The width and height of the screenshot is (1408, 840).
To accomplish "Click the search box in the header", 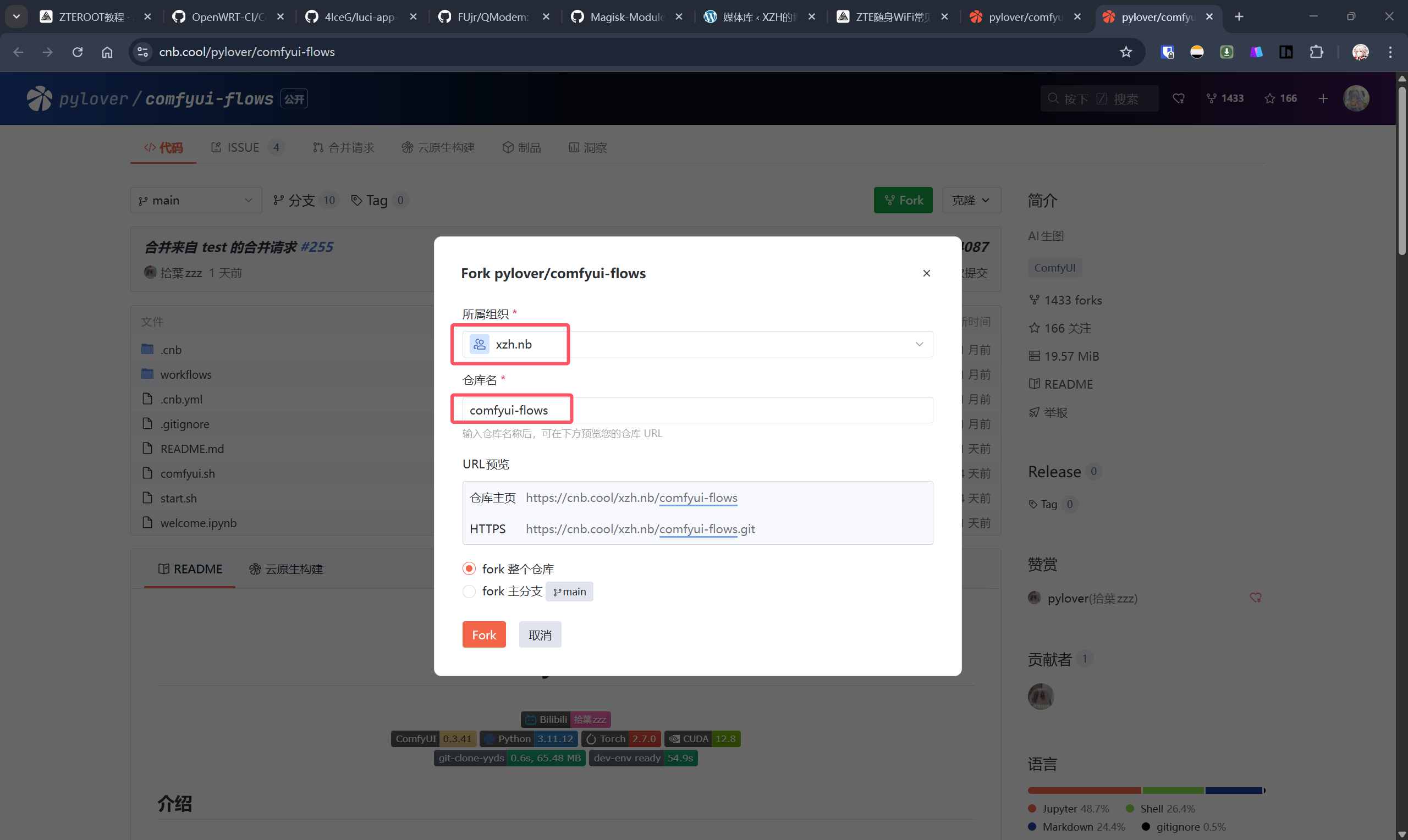I will (1098, 98).
